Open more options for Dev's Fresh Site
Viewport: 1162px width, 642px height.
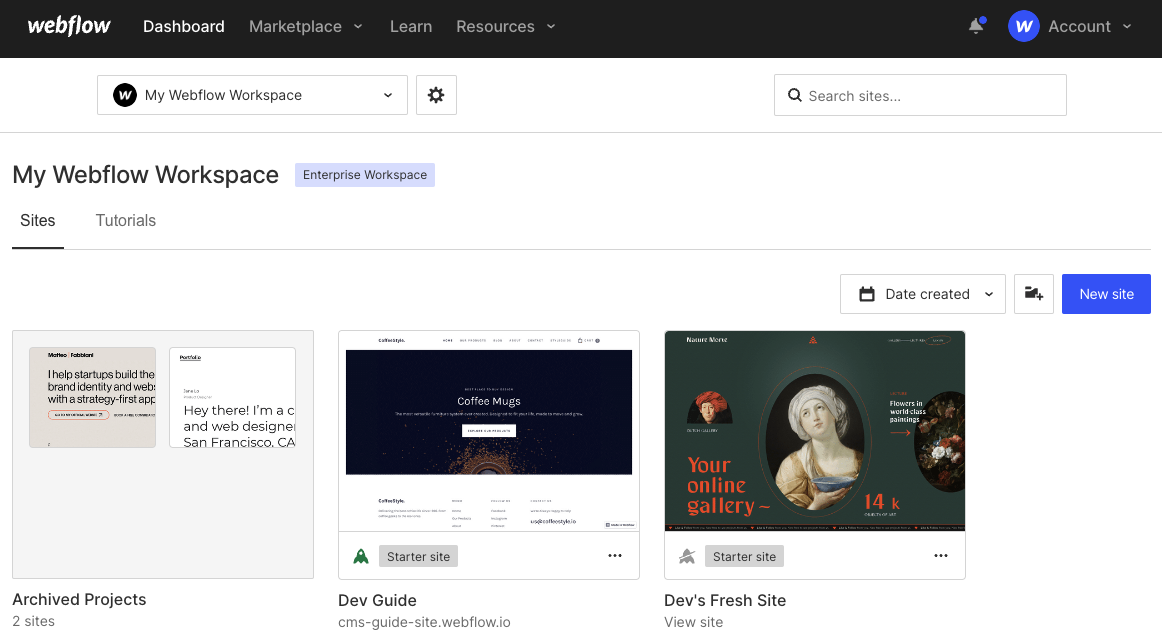941,556
